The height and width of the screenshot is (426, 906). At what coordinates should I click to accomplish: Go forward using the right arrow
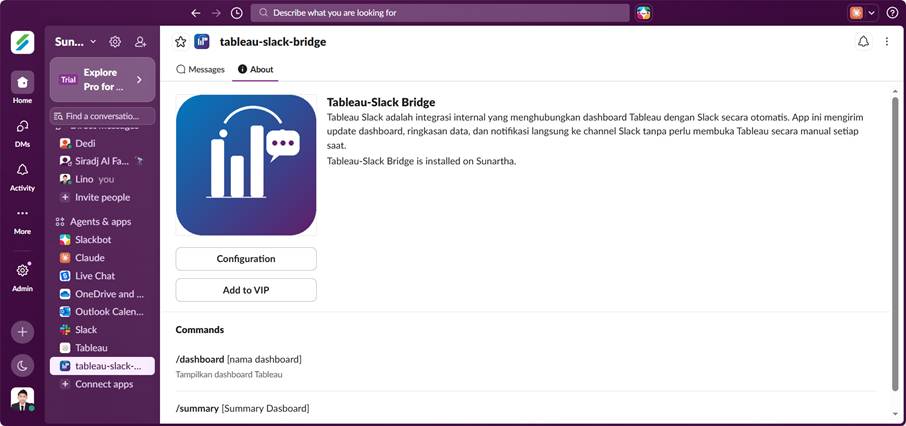click(x=216, y=13)
